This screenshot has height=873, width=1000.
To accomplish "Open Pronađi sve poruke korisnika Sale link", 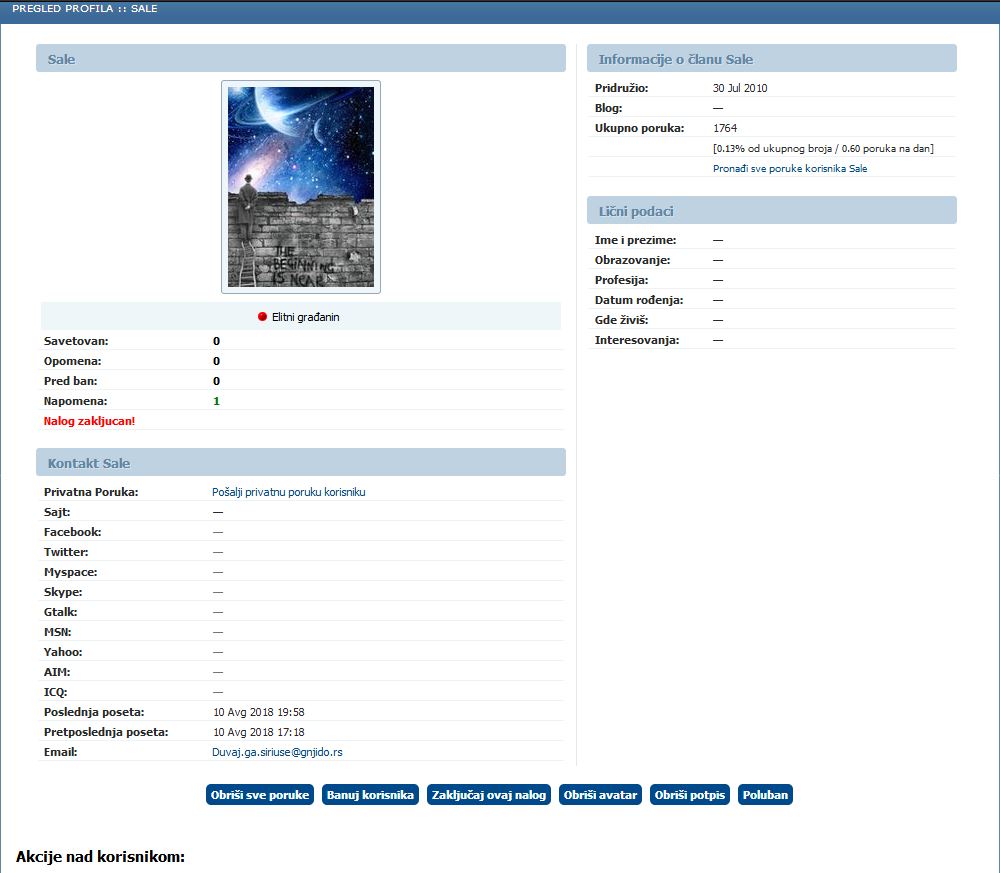I will tap(790, 168).
